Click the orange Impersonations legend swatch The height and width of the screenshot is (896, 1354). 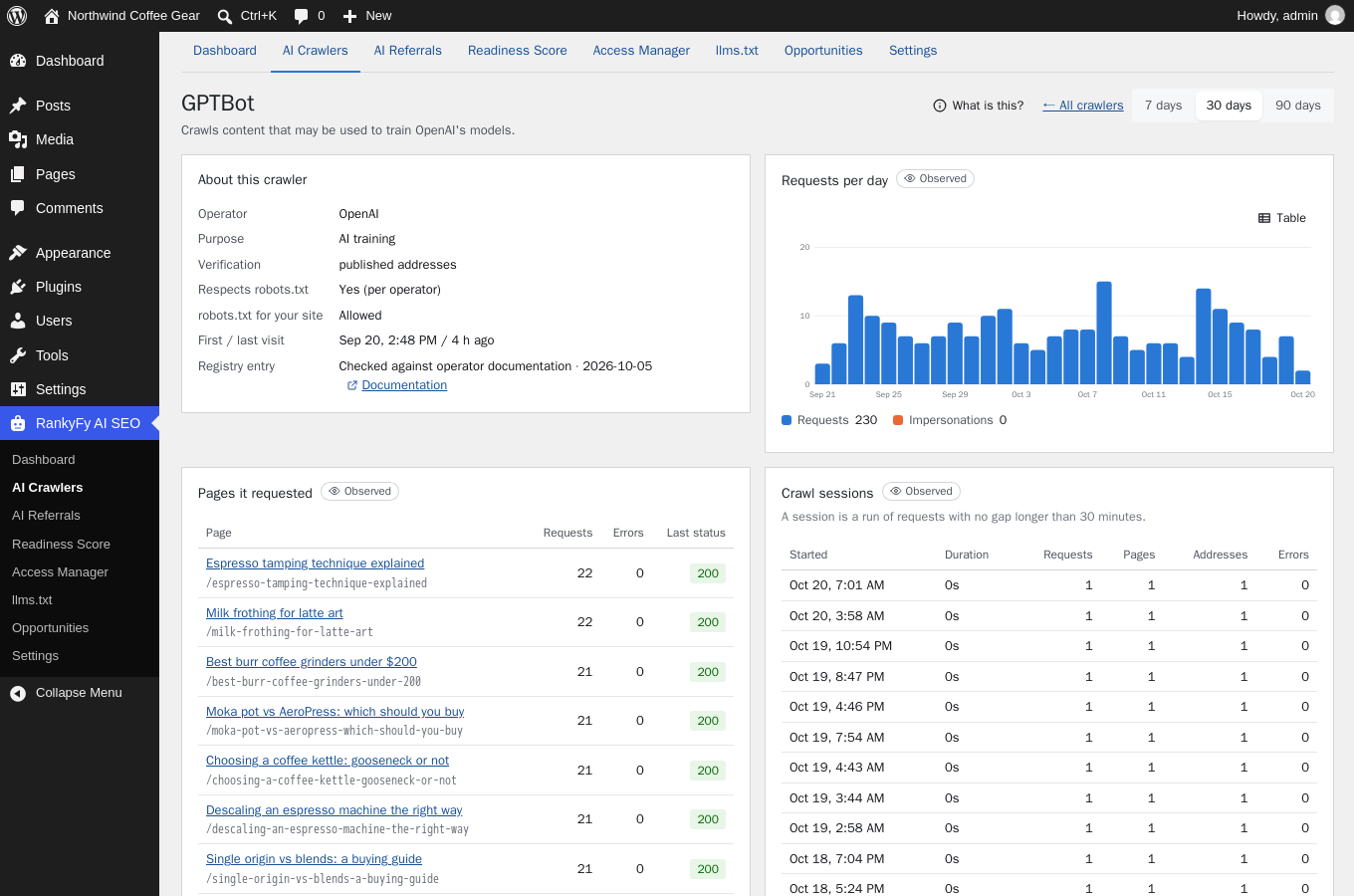coord(898,420)
